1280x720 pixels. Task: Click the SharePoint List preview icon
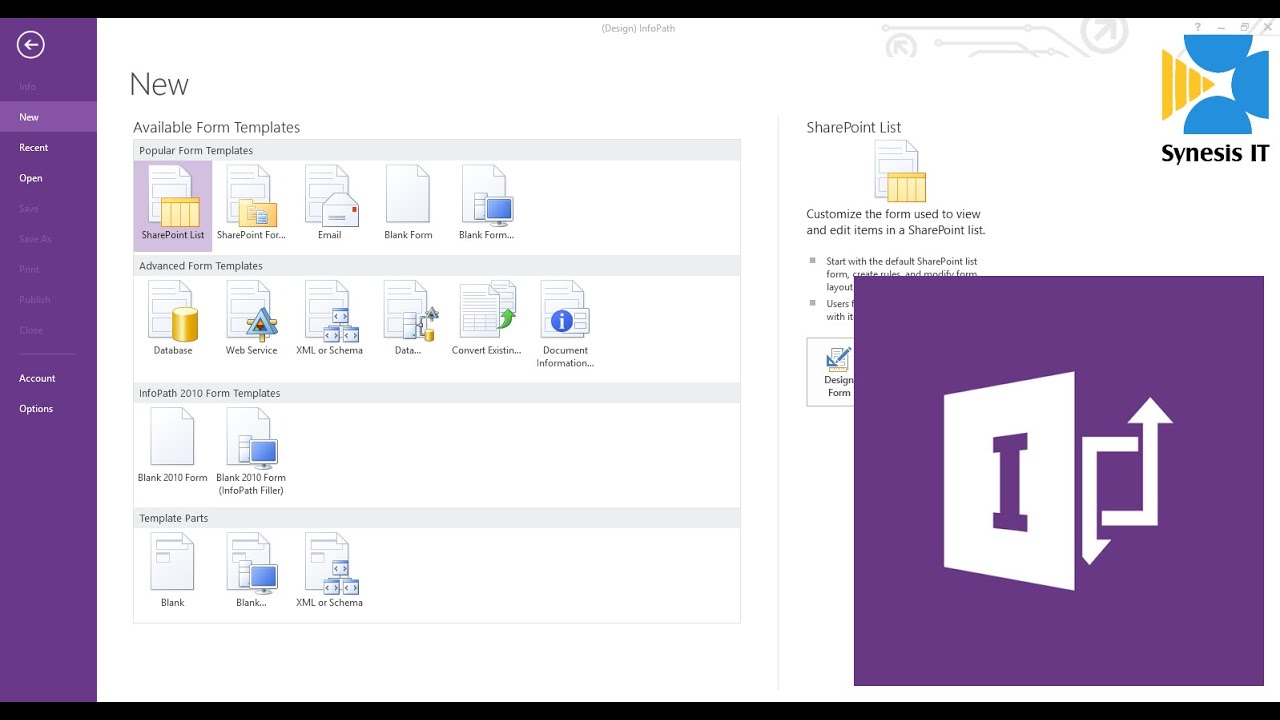[x=899, y=171]
